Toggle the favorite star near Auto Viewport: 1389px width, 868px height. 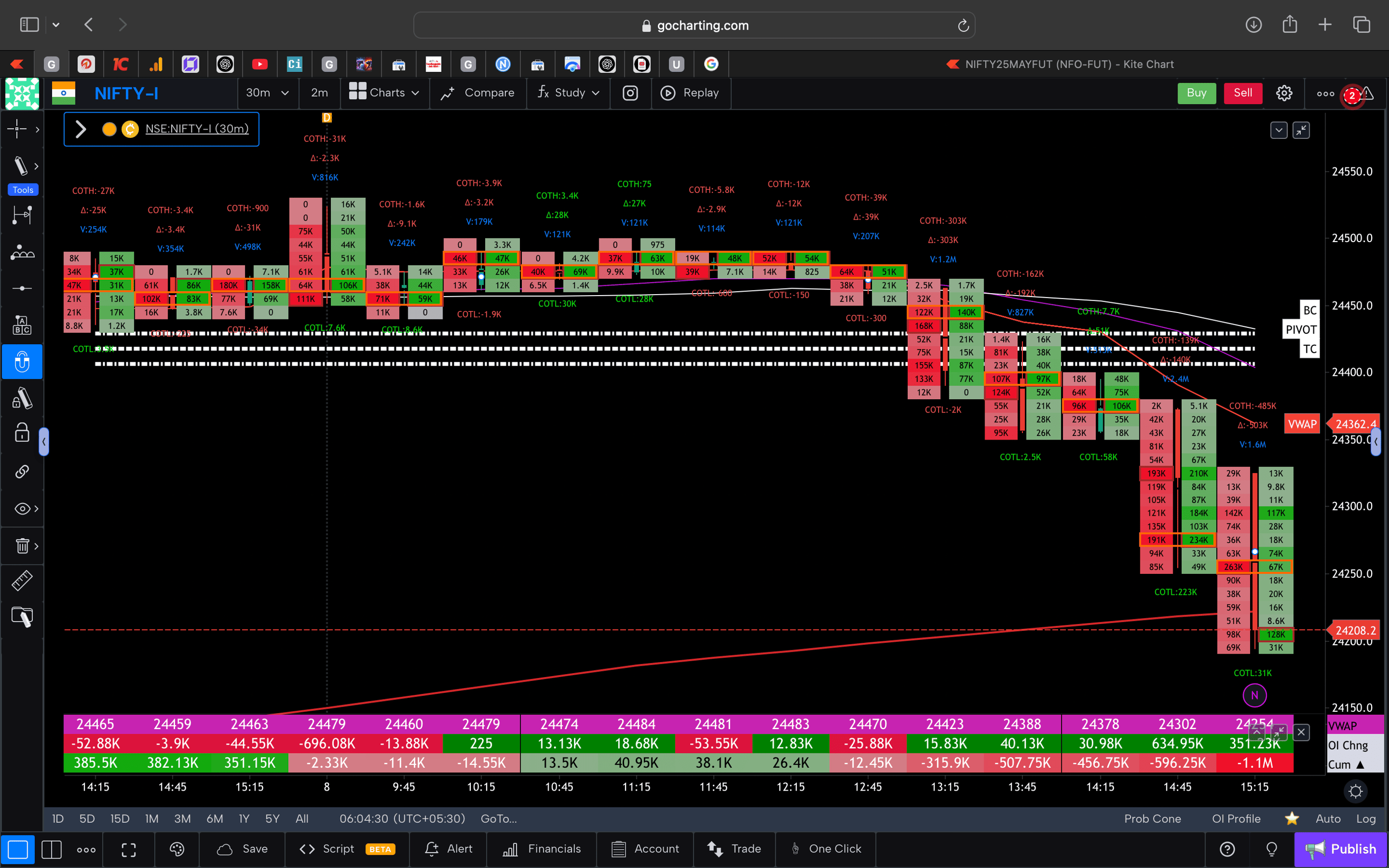click(x=1292, y=818)
